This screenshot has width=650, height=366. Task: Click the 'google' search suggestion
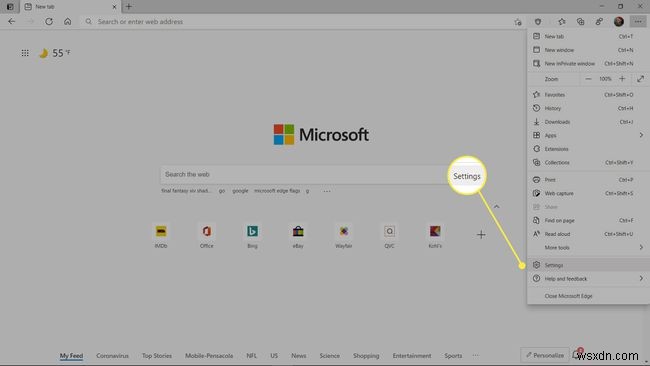click(240, 191)
